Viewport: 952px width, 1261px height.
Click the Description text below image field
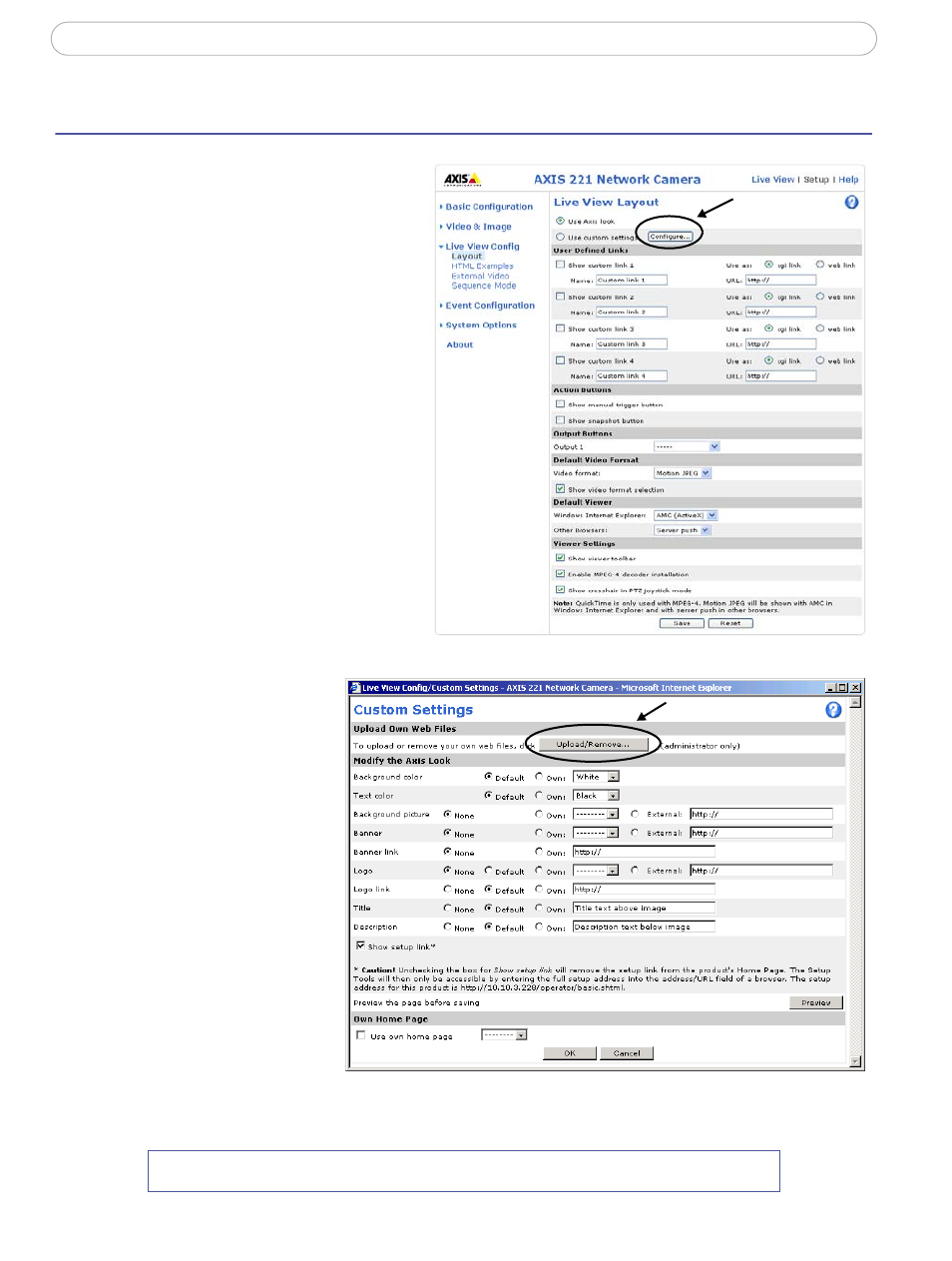(x=644, y=927)
